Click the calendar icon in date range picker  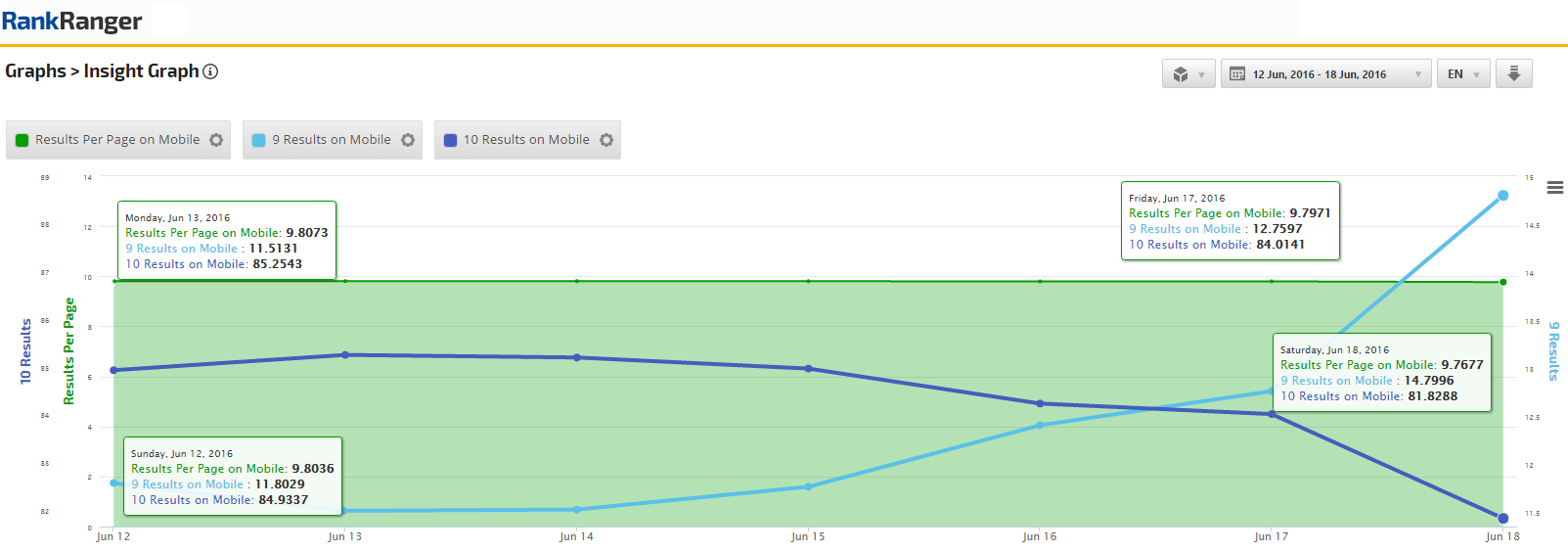coord(1237,74)
